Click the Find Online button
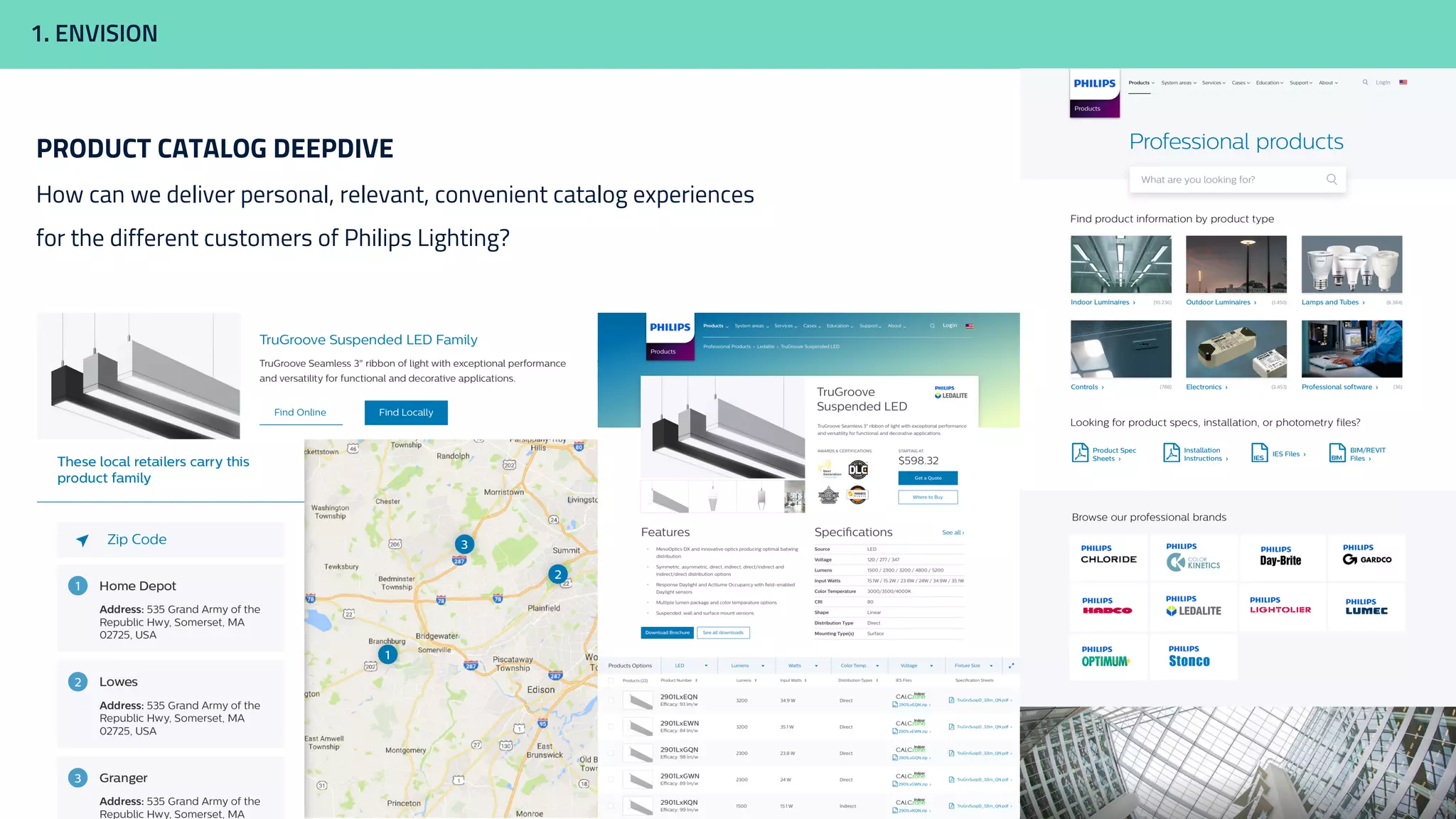1456x819 pixels. pos(300,412)
